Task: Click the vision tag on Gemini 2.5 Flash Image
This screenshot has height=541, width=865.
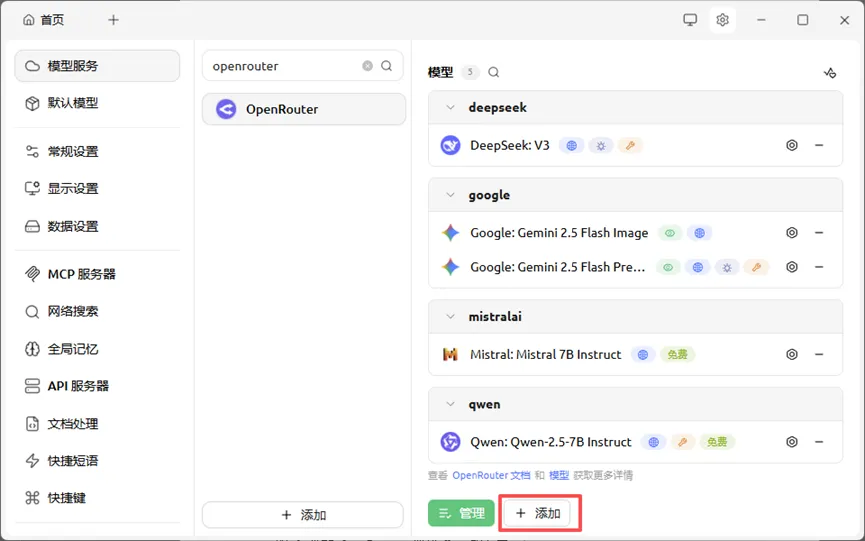Action: 670,233
